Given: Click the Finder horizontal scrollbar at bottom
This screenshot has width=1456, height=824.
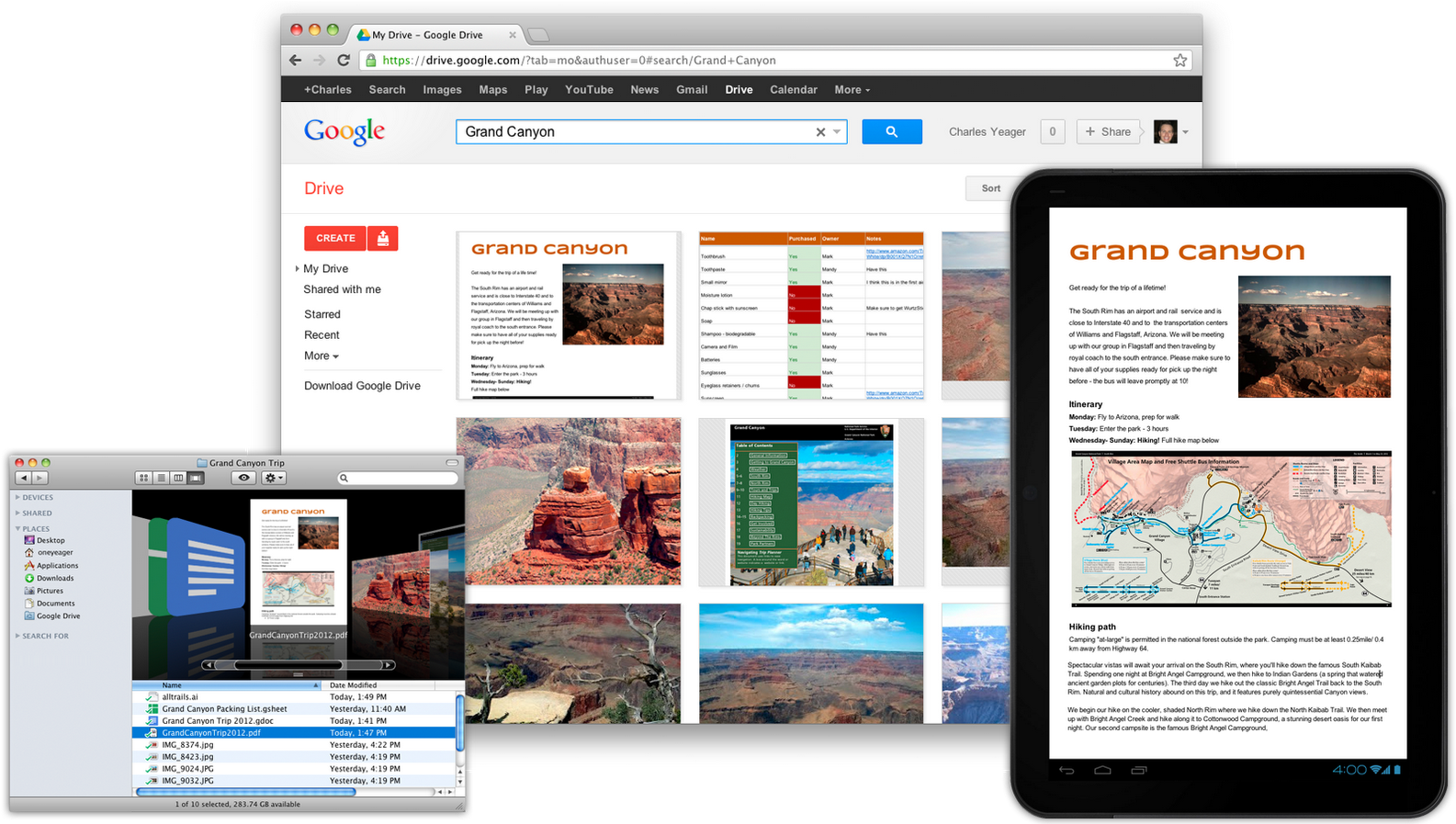Looking at the screenshot, I should (x=245, y=792).
